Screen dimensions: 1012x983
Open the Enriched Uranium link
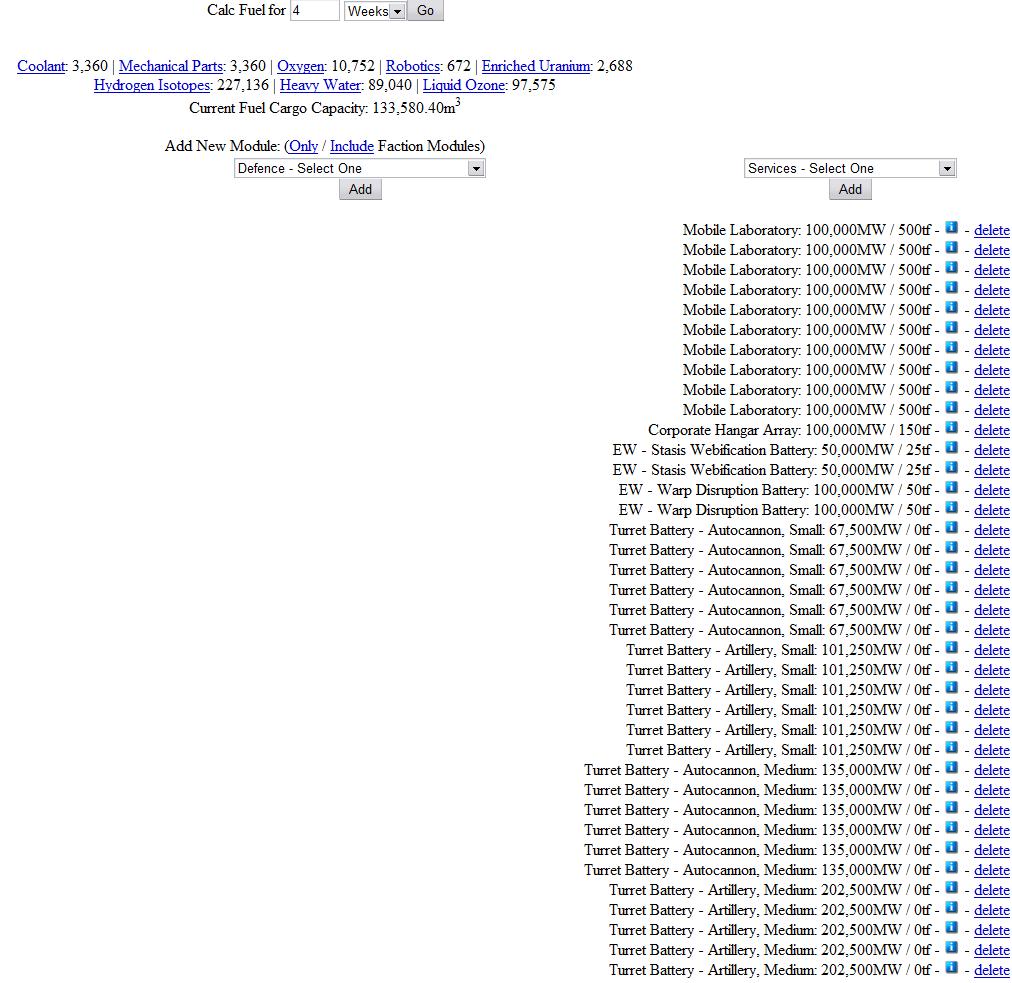click(x=536, y=66)
